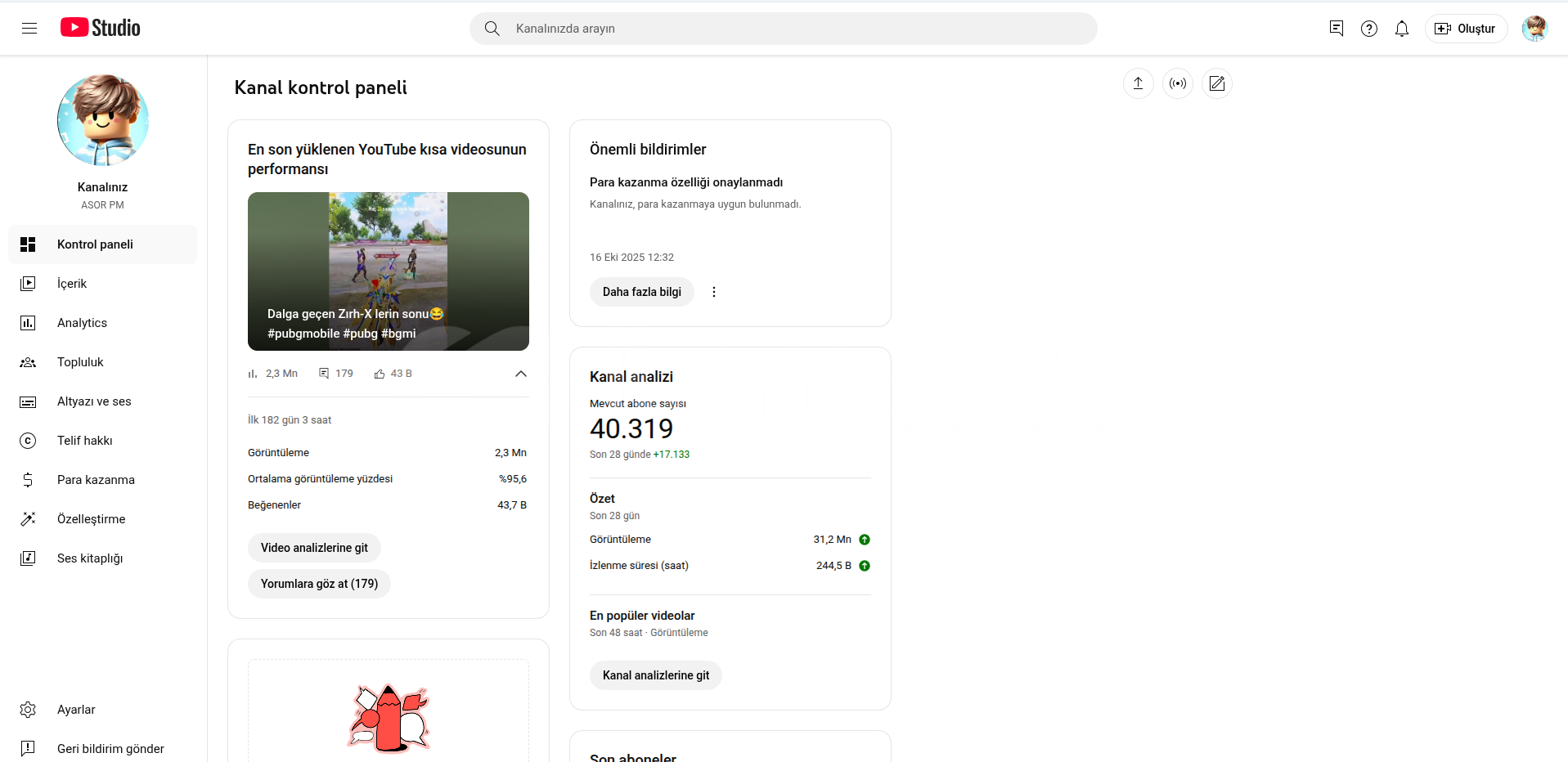This screenshot has width=1568, height=762.
Task: Click the create post pencil icon
Action: pyautogui.click(x=1216, y=83)
